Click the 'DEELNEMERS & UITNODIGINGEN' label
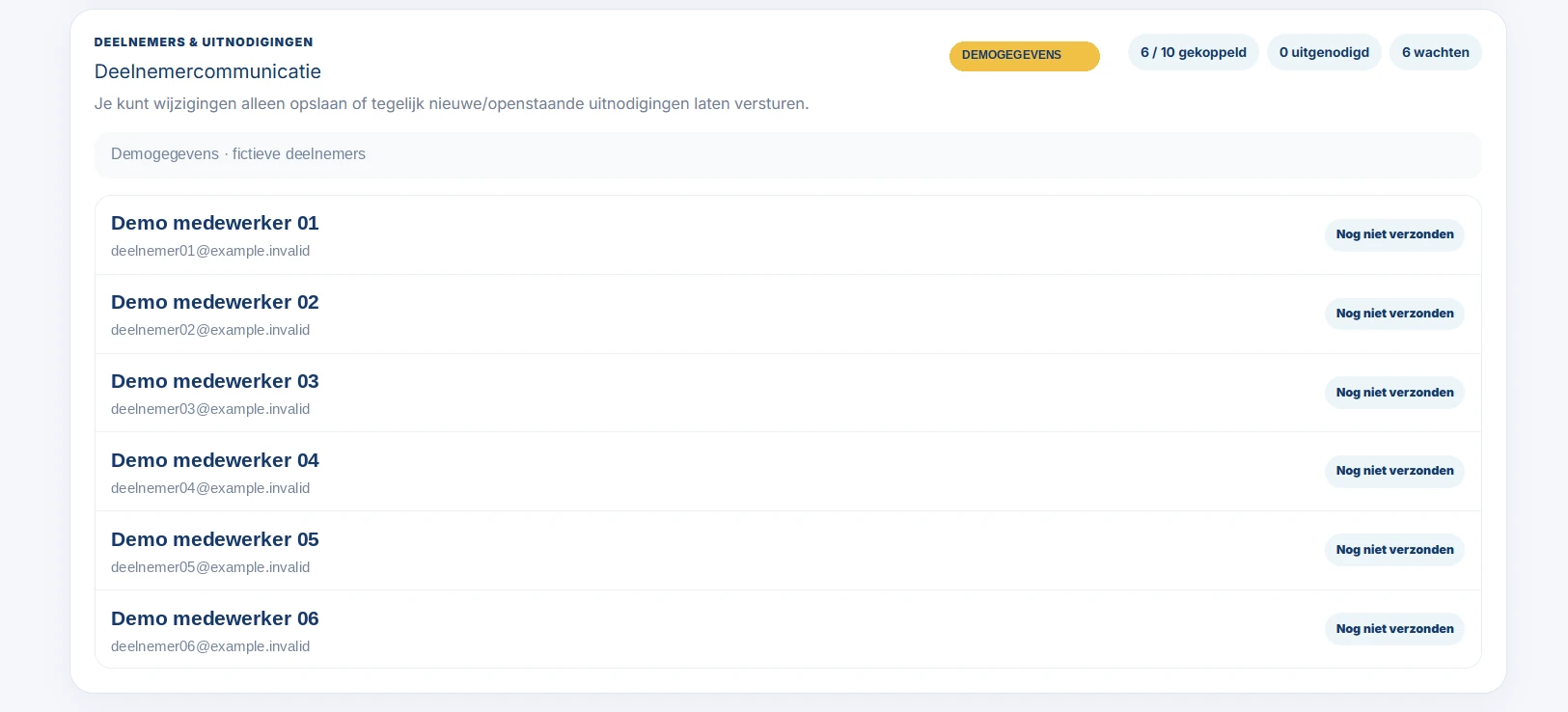The image size is (1568, 712). click(204, 42)
